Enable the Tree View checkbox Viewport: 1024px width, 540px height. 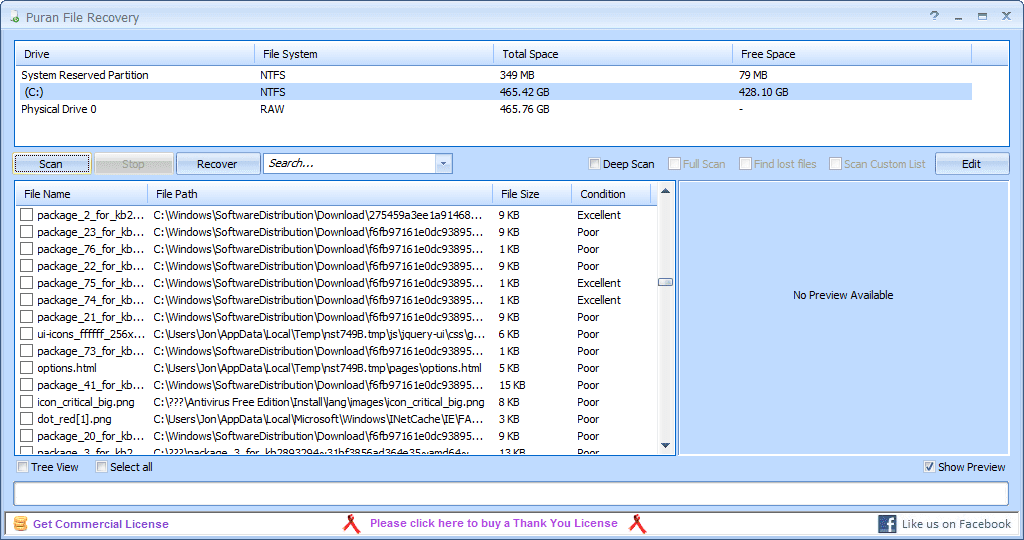coord(23,467)
